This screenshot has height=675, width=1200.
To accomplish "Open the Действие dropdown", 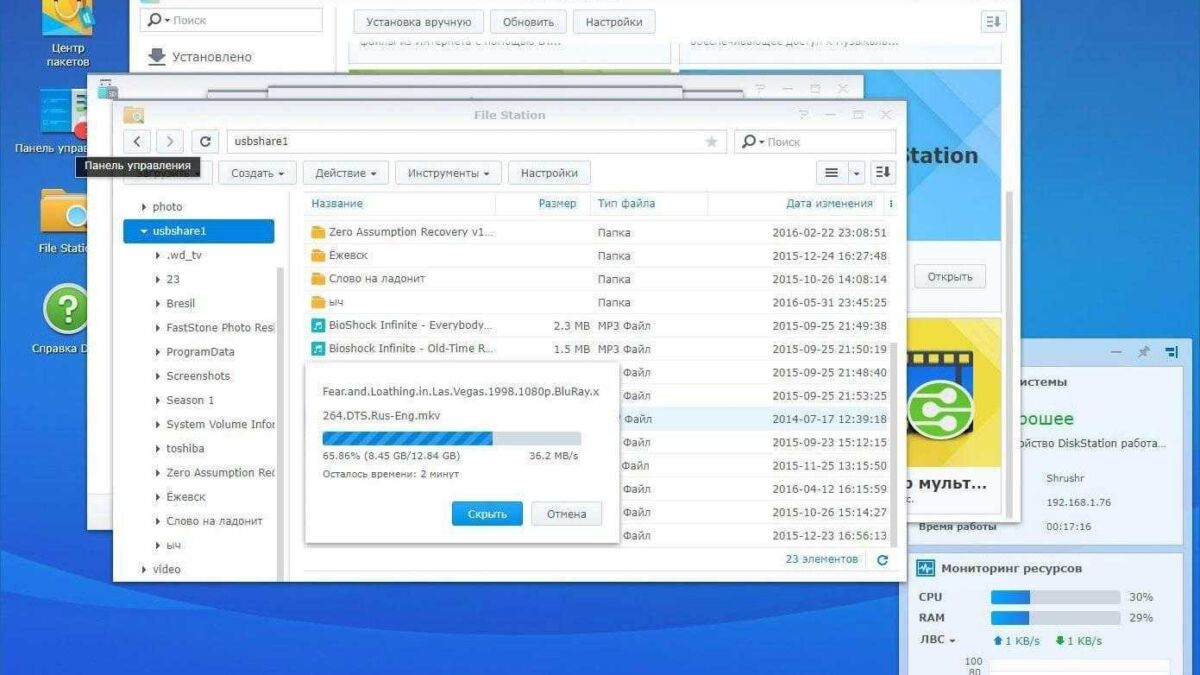I will (345, 173).
